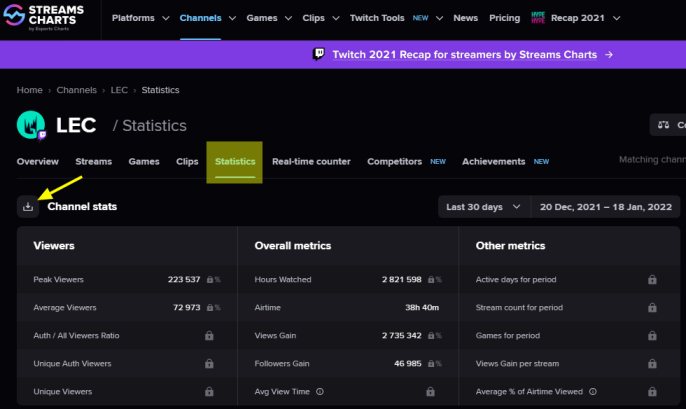Expand the Channels menu chevron
The height and width of the screenshot is (409, 686).
[x=232, y=18]
